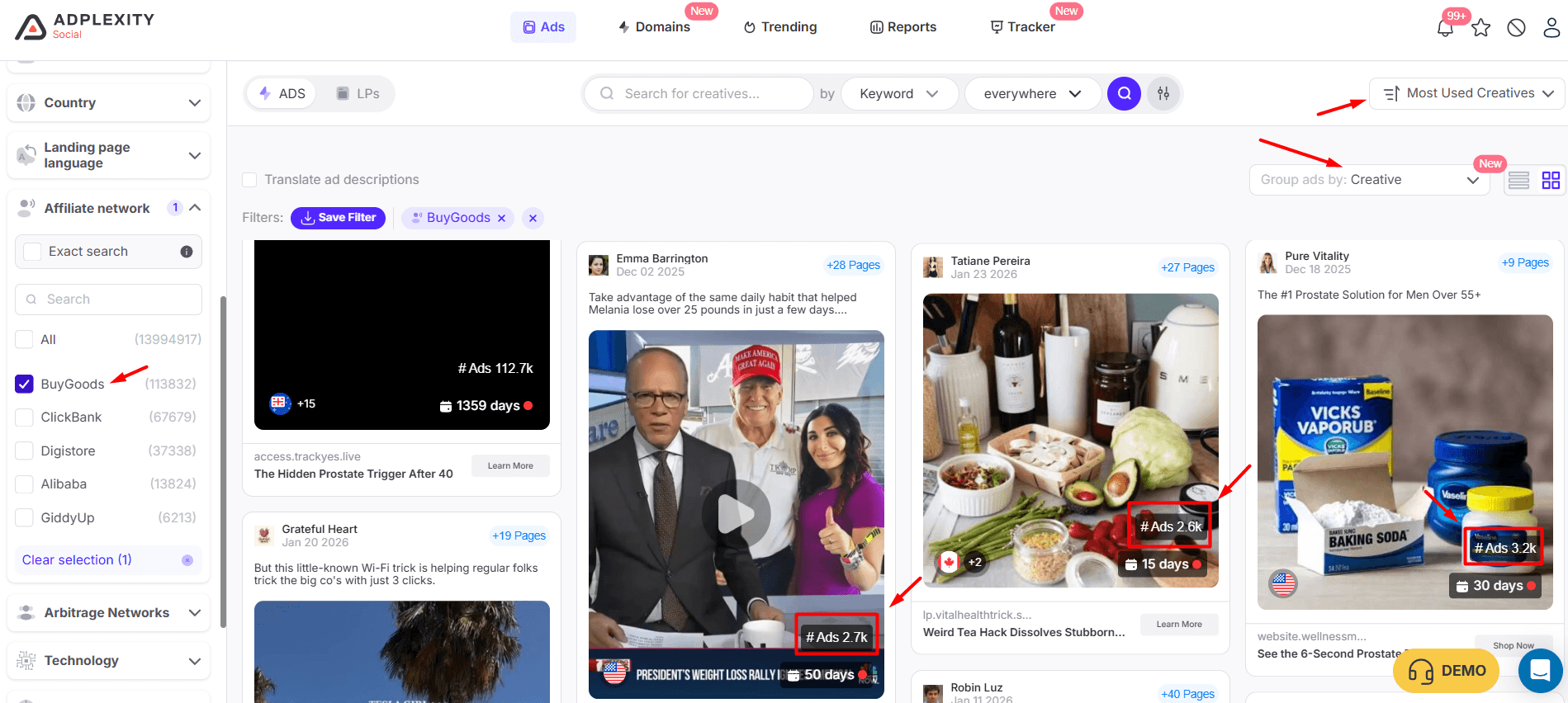
Task: Open the Keyword search-by dropdown
Action: pos(899,94)
